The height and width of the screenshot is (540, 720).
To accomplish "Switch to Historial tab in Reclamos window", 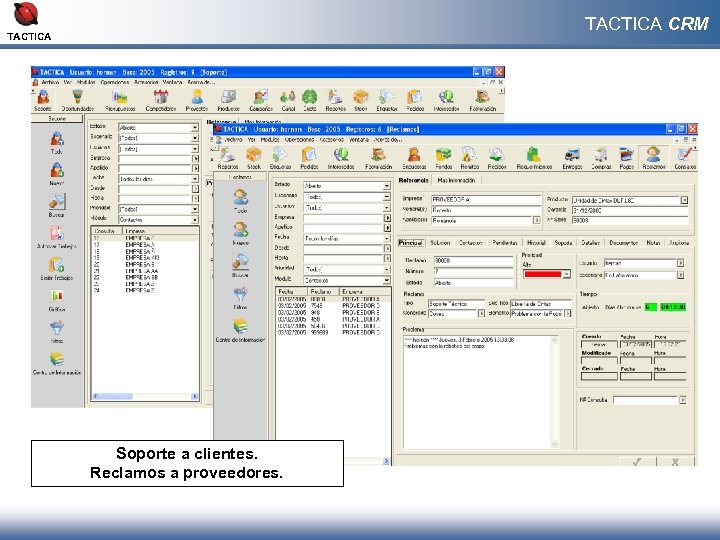I will 536,242.
